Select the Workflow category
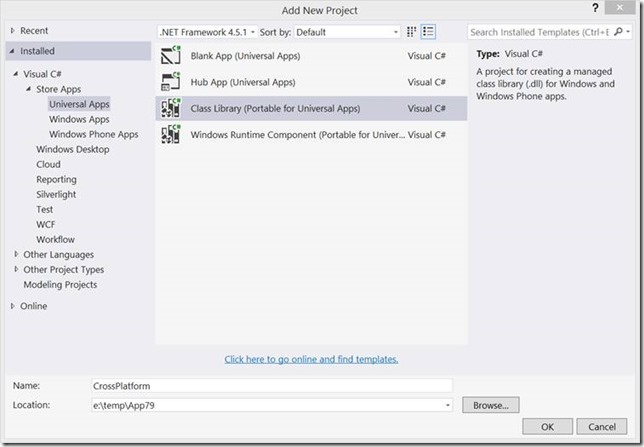The height and width of the screenshot is (447, 644). [x=55, y=240]
